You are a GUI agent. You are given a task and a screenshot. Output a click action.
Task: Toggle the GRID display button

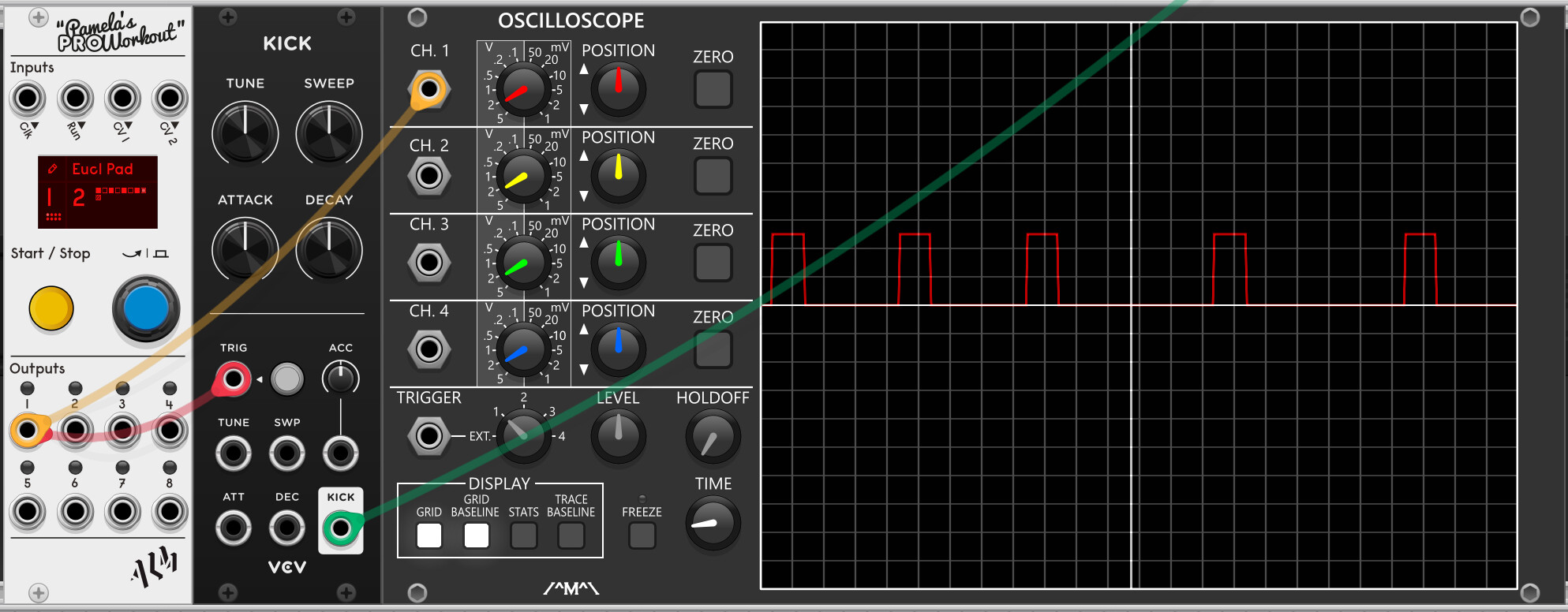(x=429, y=535)
